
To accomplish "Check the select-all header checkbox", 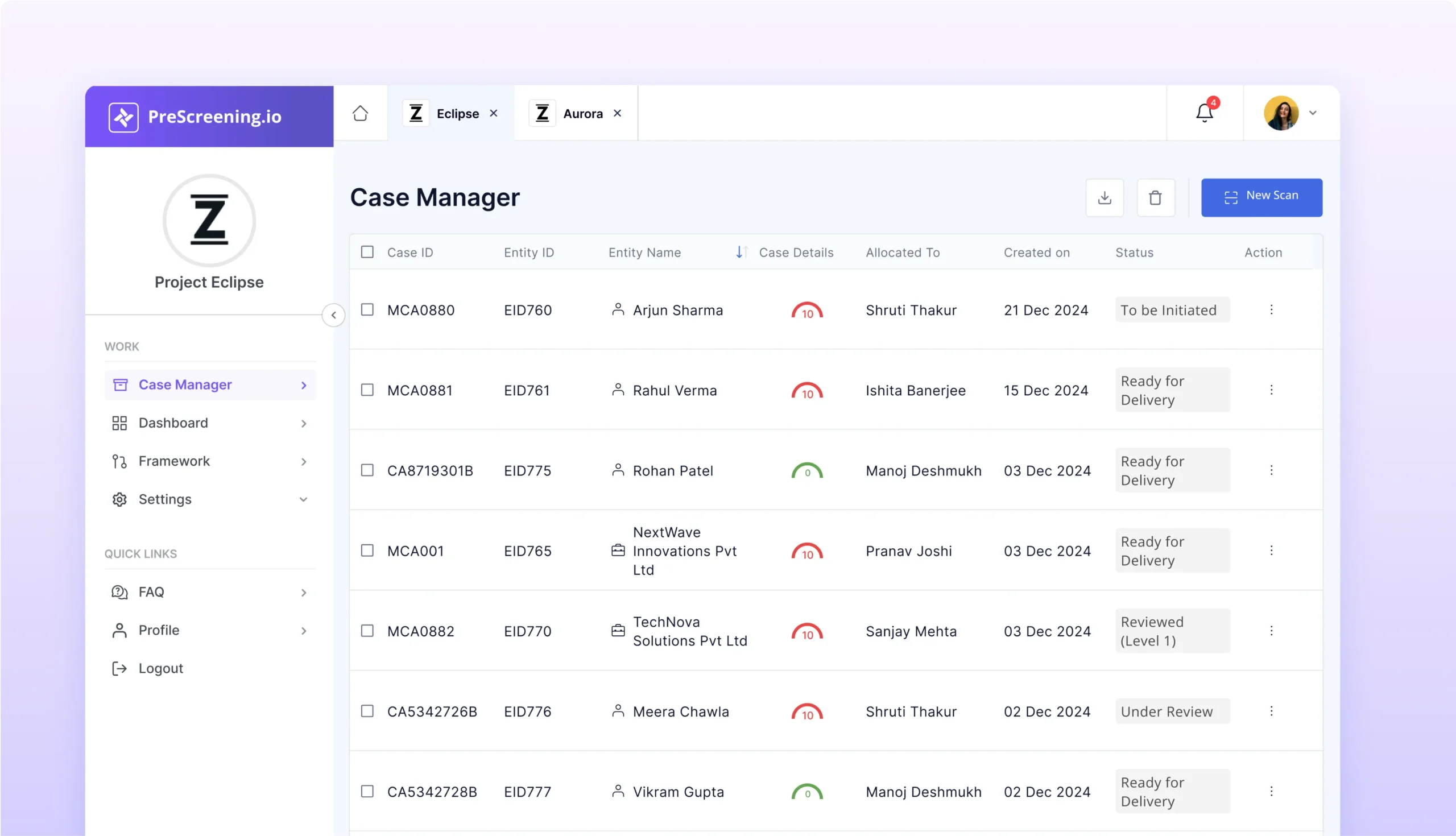I will pos(367,252).
